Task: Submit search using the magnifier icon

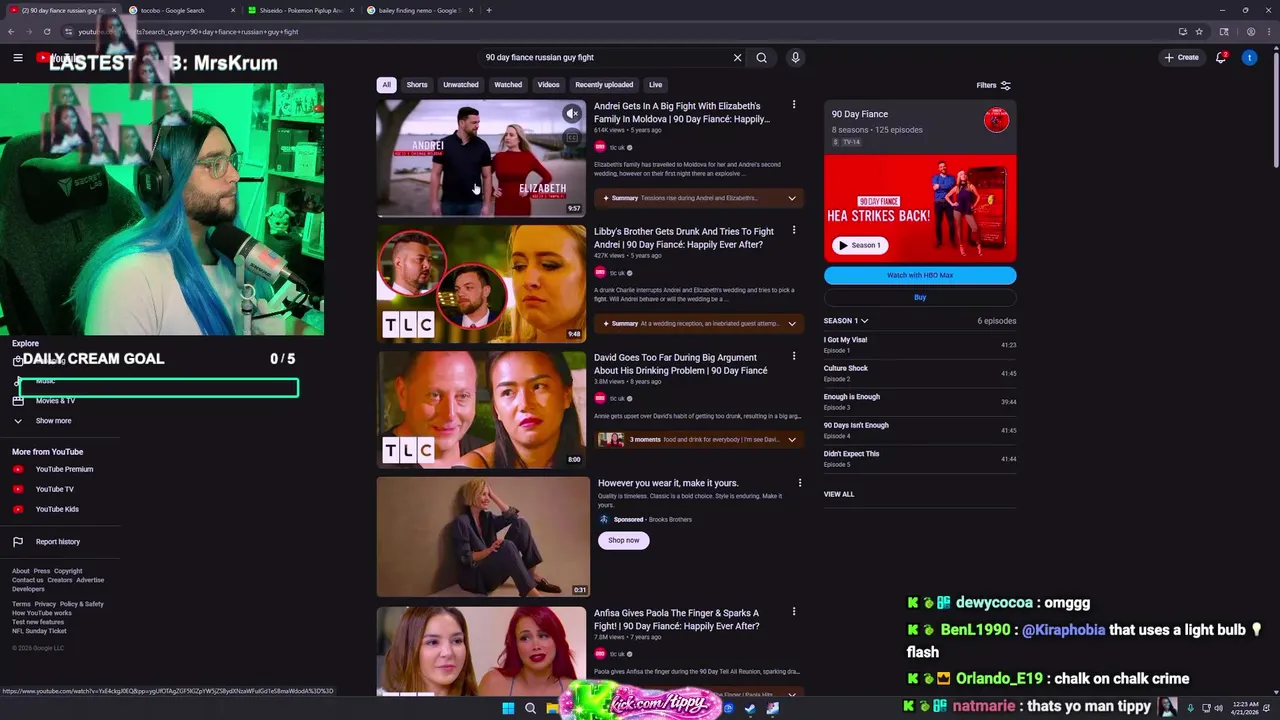Action: [x=762, y=58]
